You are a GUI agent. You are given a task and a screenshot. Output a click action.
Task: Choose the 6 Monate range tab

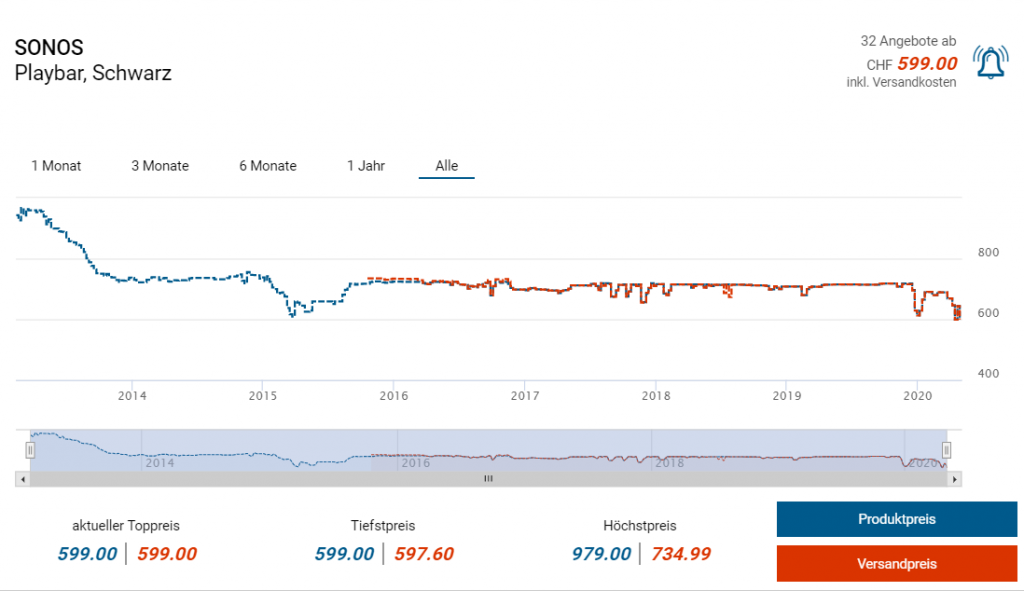click(x=268, y=166)
